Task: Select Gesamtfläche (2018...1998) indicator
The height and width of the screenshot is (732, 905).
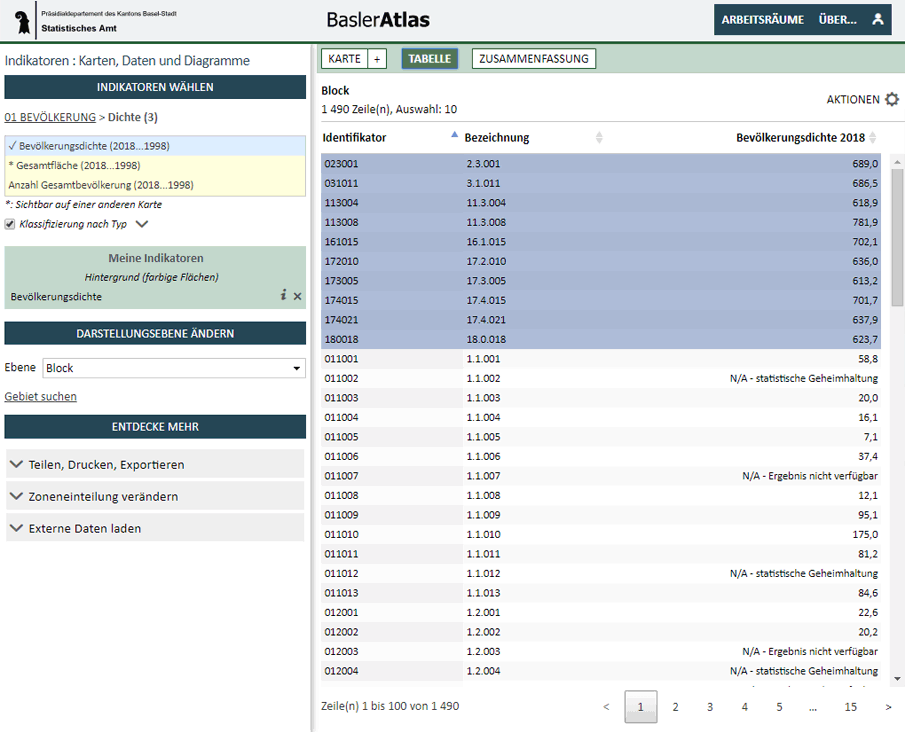Action: pyautogui.click(x=155, y=166)
